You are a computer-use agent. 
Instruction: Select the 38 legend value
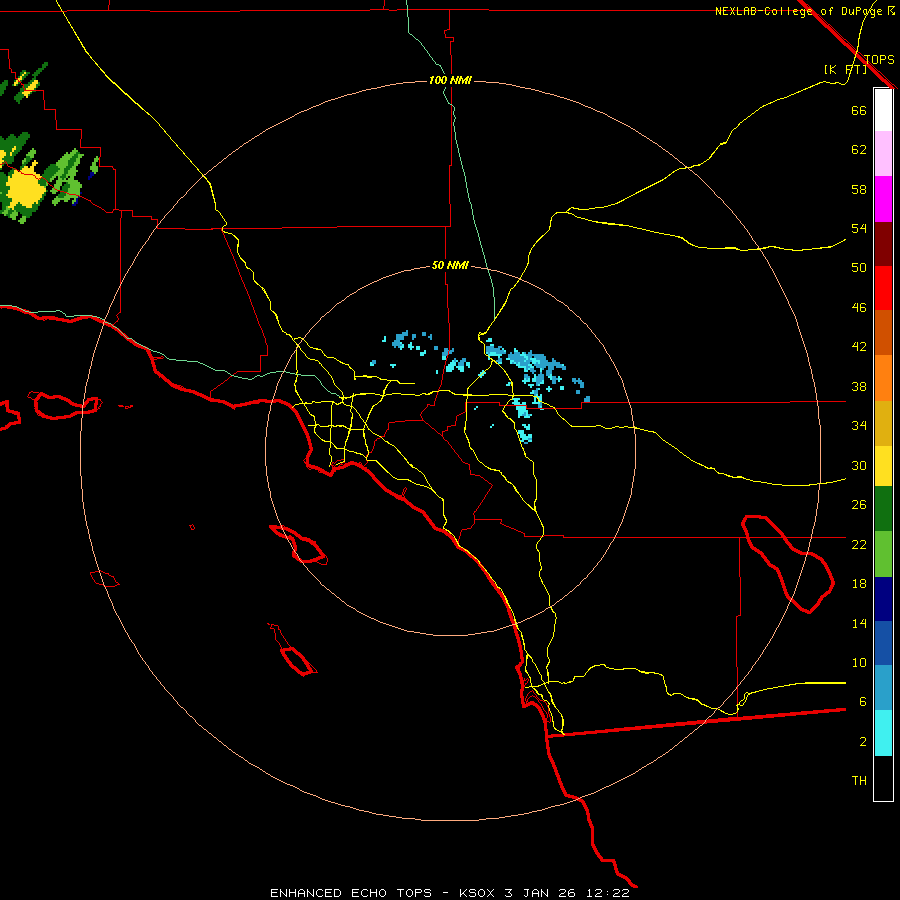pos(859,386)
